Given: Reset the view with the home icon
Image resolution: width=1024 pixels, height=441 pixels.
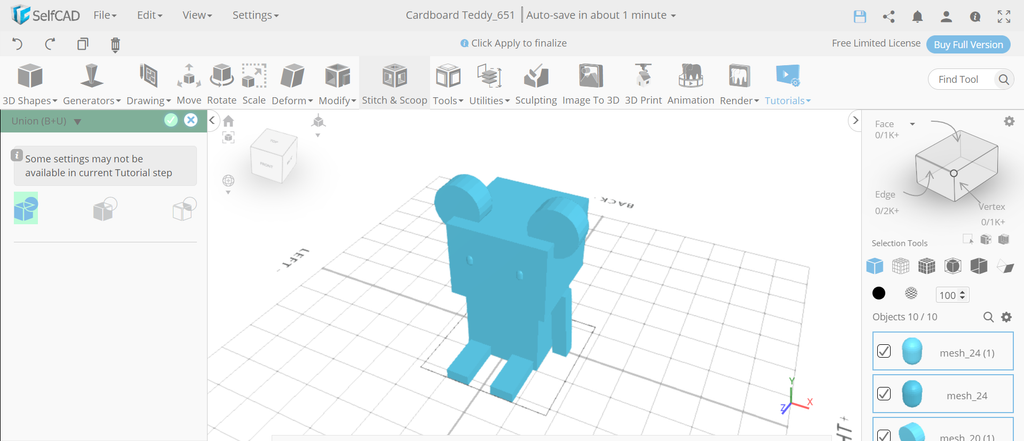Looking at the screenshot, I should pos(228,121).
